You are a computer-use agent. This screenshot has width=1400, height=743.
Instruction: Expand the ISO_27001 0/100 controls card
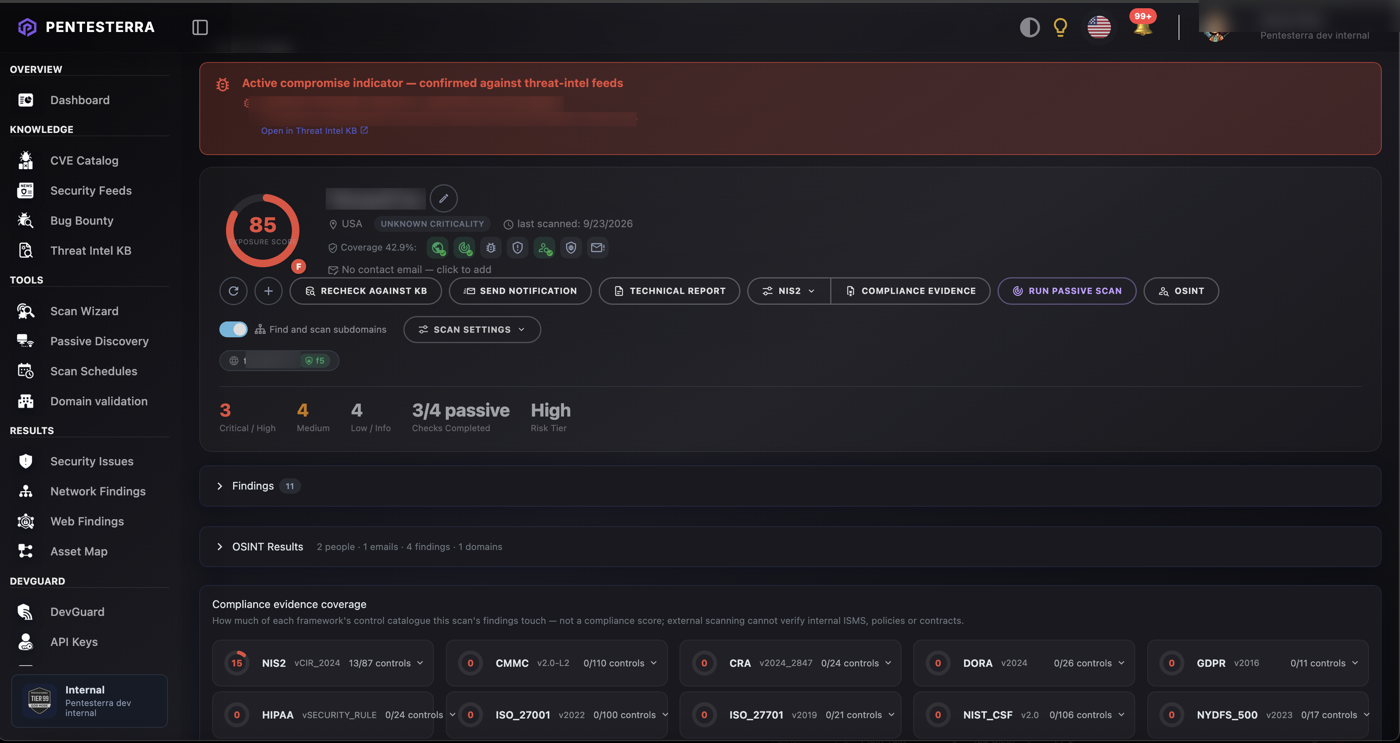click(557, 715)
